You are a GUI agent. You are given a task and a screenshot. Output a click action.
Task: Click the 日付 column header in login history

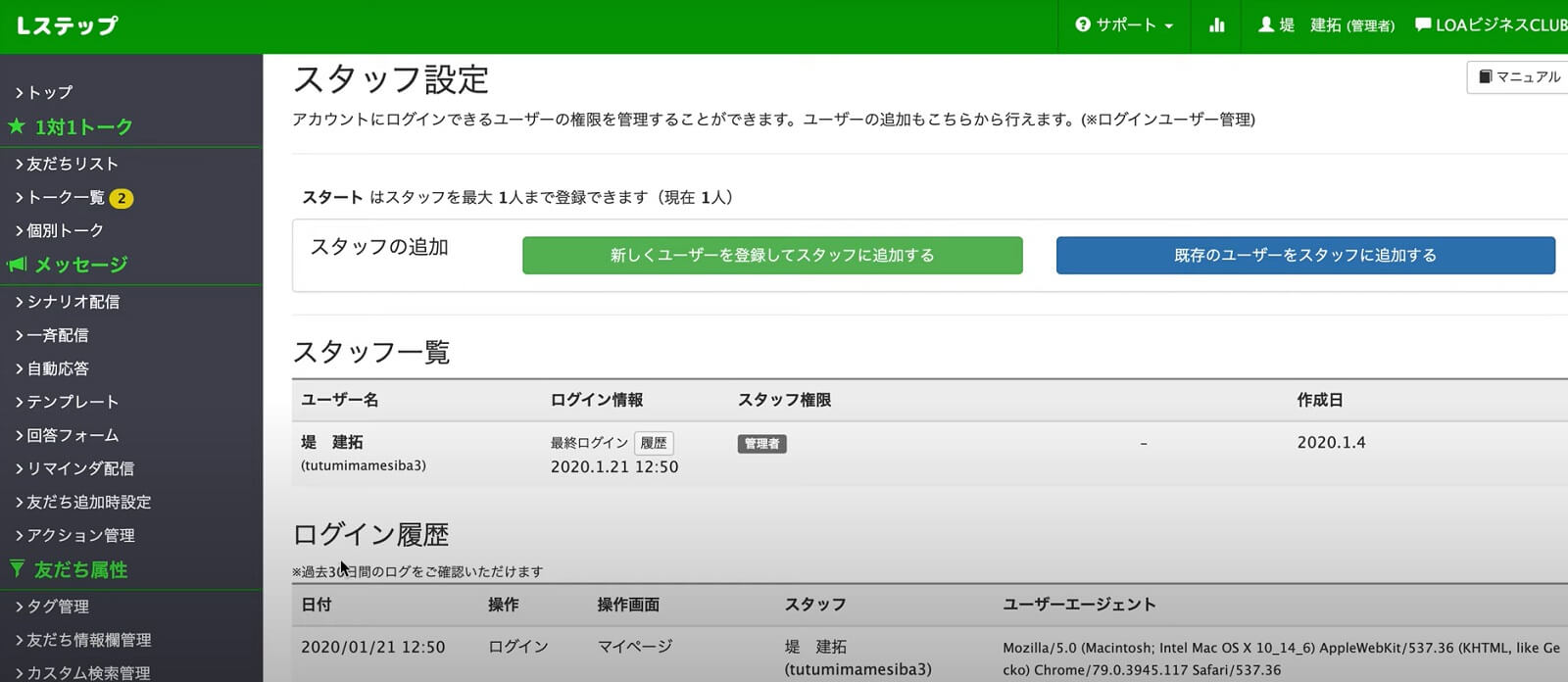point(317,605)
